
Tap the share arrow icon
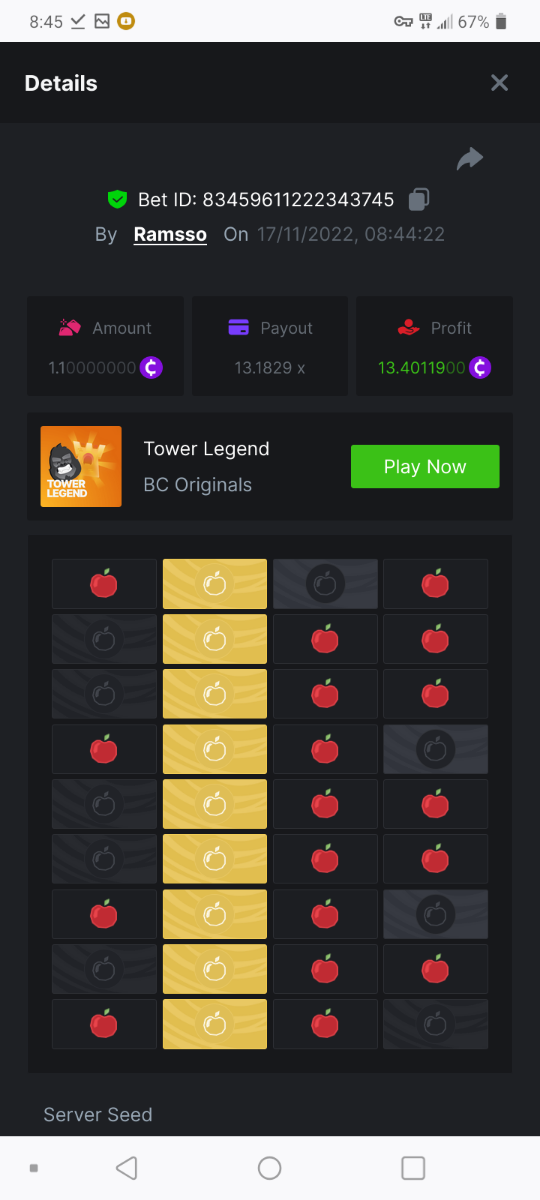470,158
